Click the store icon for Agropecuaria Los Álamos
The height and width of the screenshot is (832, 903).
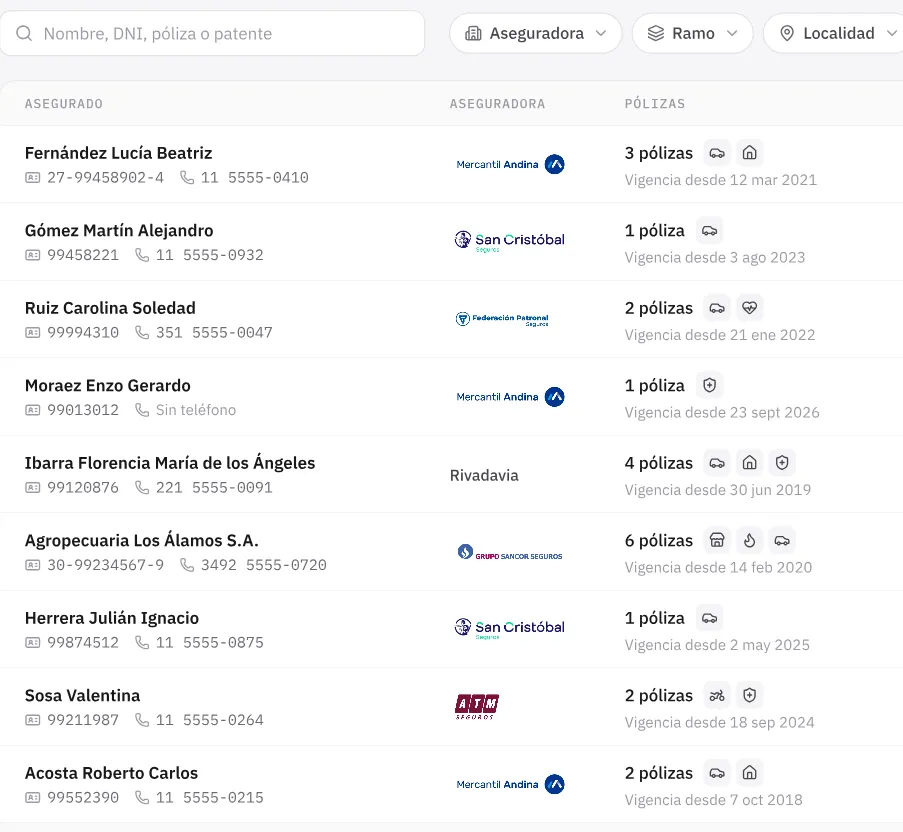717,541
